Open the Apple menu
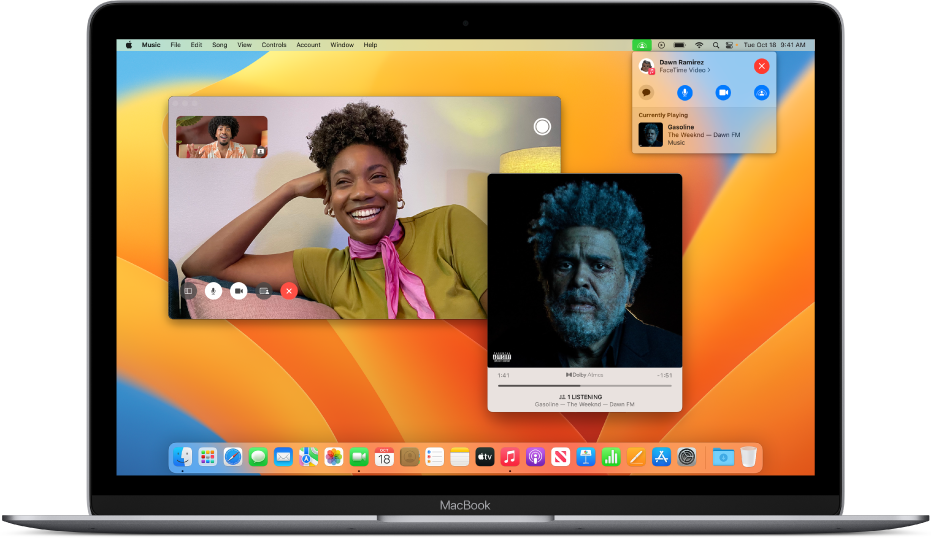The width and height of the screenshot is (932, 548). pos(129,45)
